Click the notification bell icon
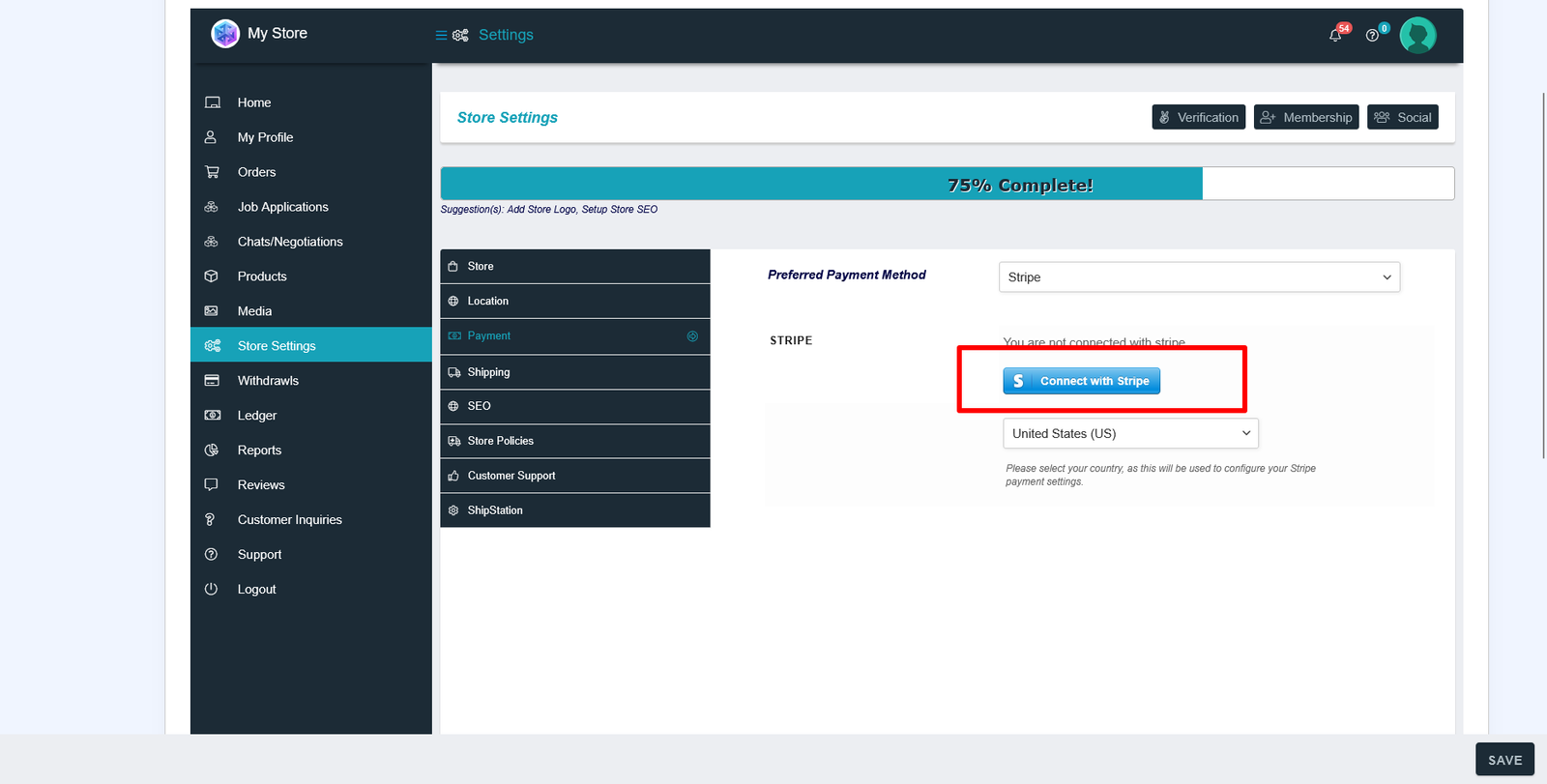 coord(1335,36)
